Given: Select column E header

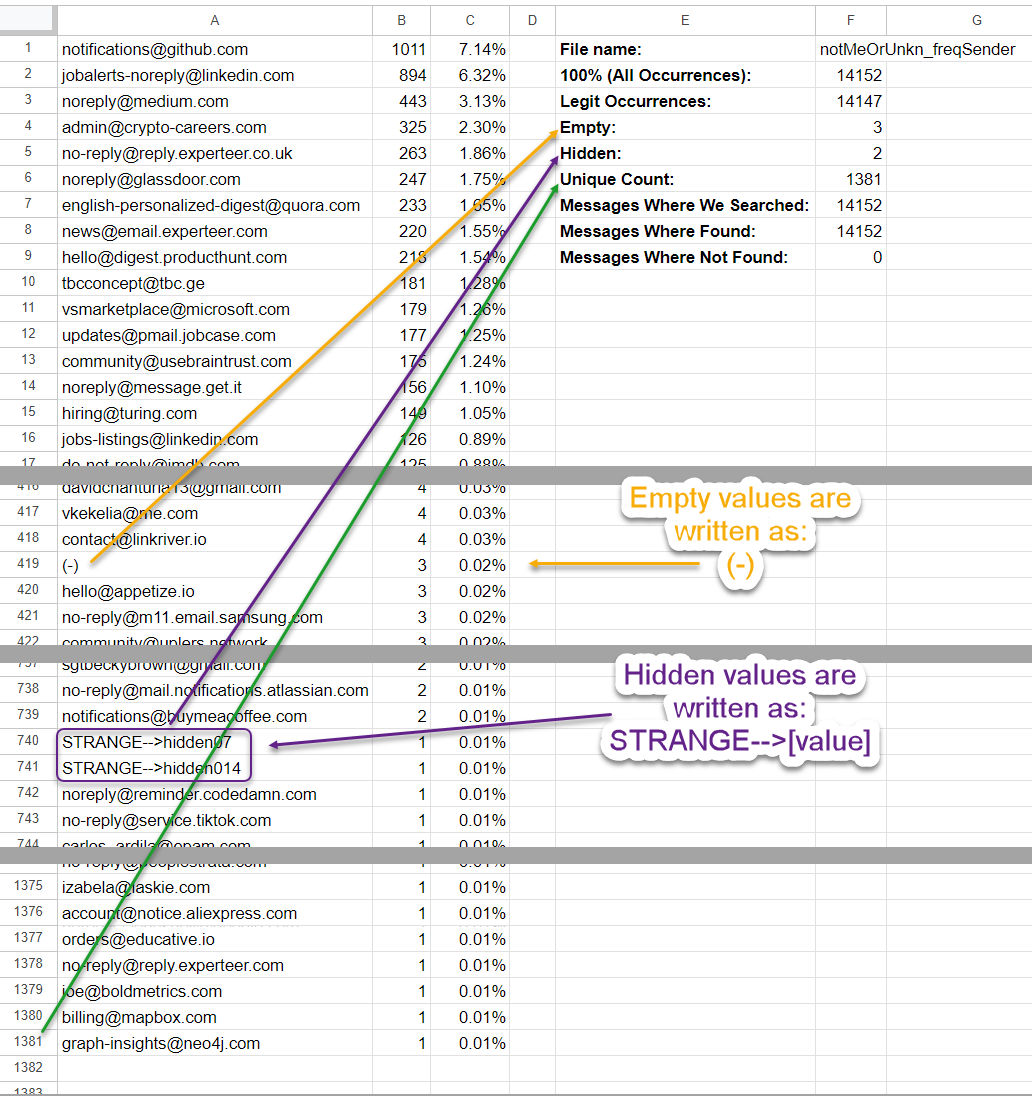Looking at the screenshot, I should (685, 20).
